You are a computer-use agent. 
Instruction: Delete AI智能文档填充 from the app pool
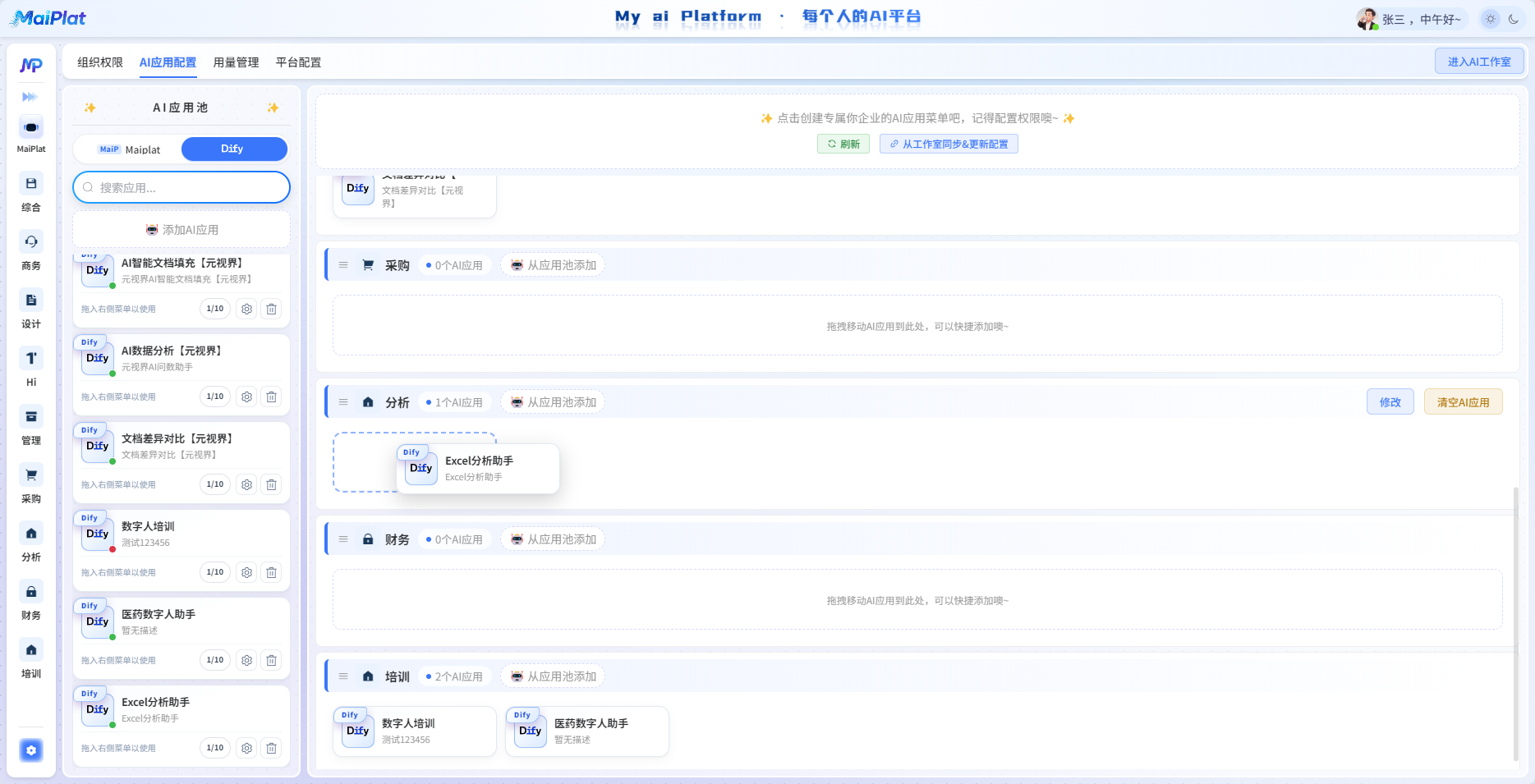tap(271, 309)
